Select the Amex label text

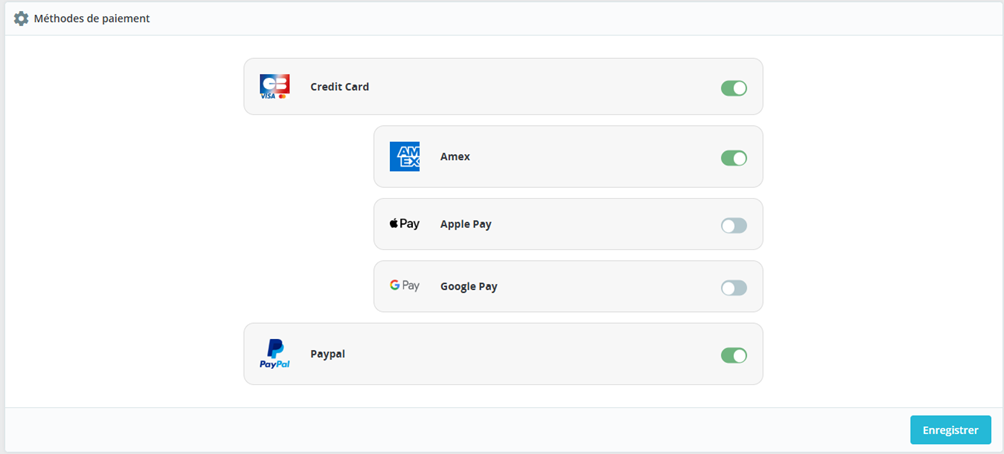pos(455,157)
